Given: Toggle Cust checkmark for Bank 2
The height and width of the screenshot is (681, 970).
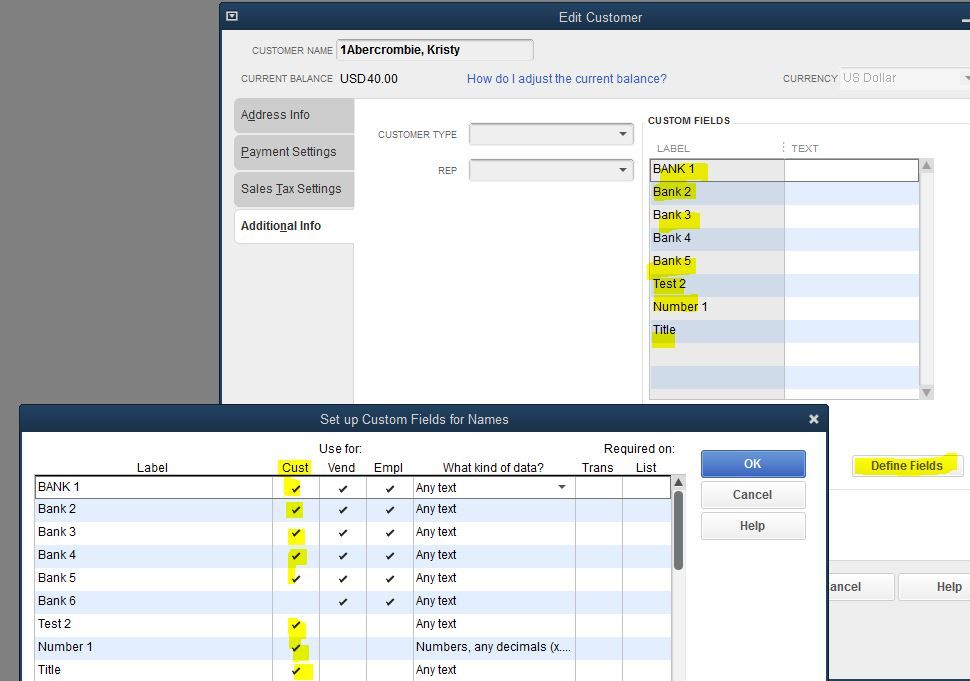Looking at the screenshot, I should [296, 510].
